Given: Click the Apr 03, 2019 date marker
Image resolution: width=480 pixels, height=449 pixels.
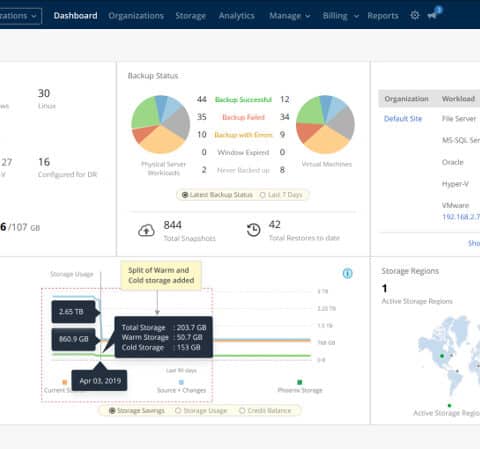Looking at the screenshot, I should click(99, 380).
